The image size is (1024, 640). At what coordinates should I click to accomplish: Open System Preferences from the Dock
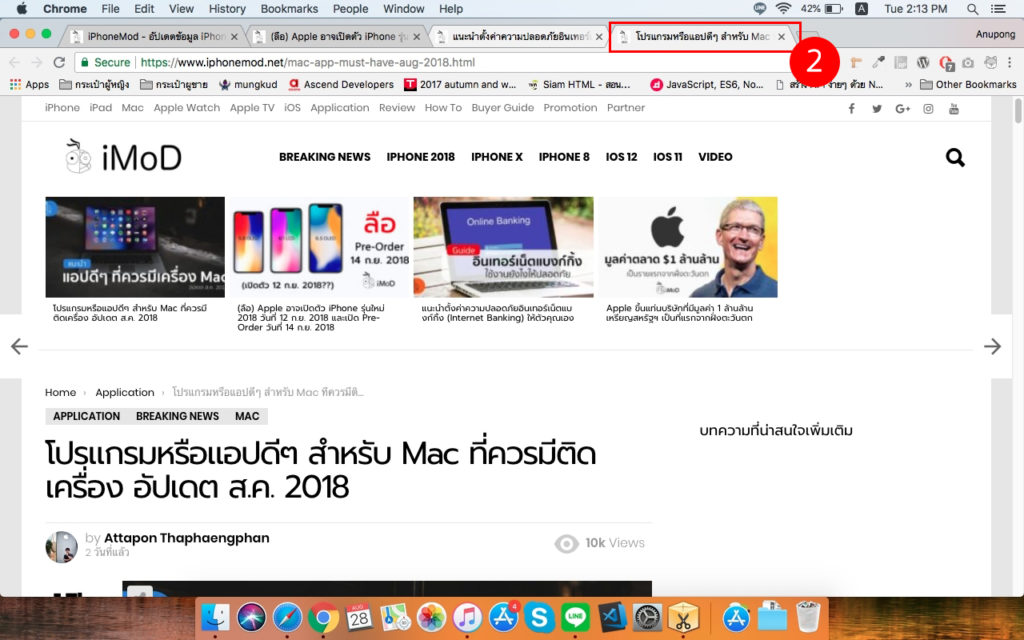tap(646, 618)
